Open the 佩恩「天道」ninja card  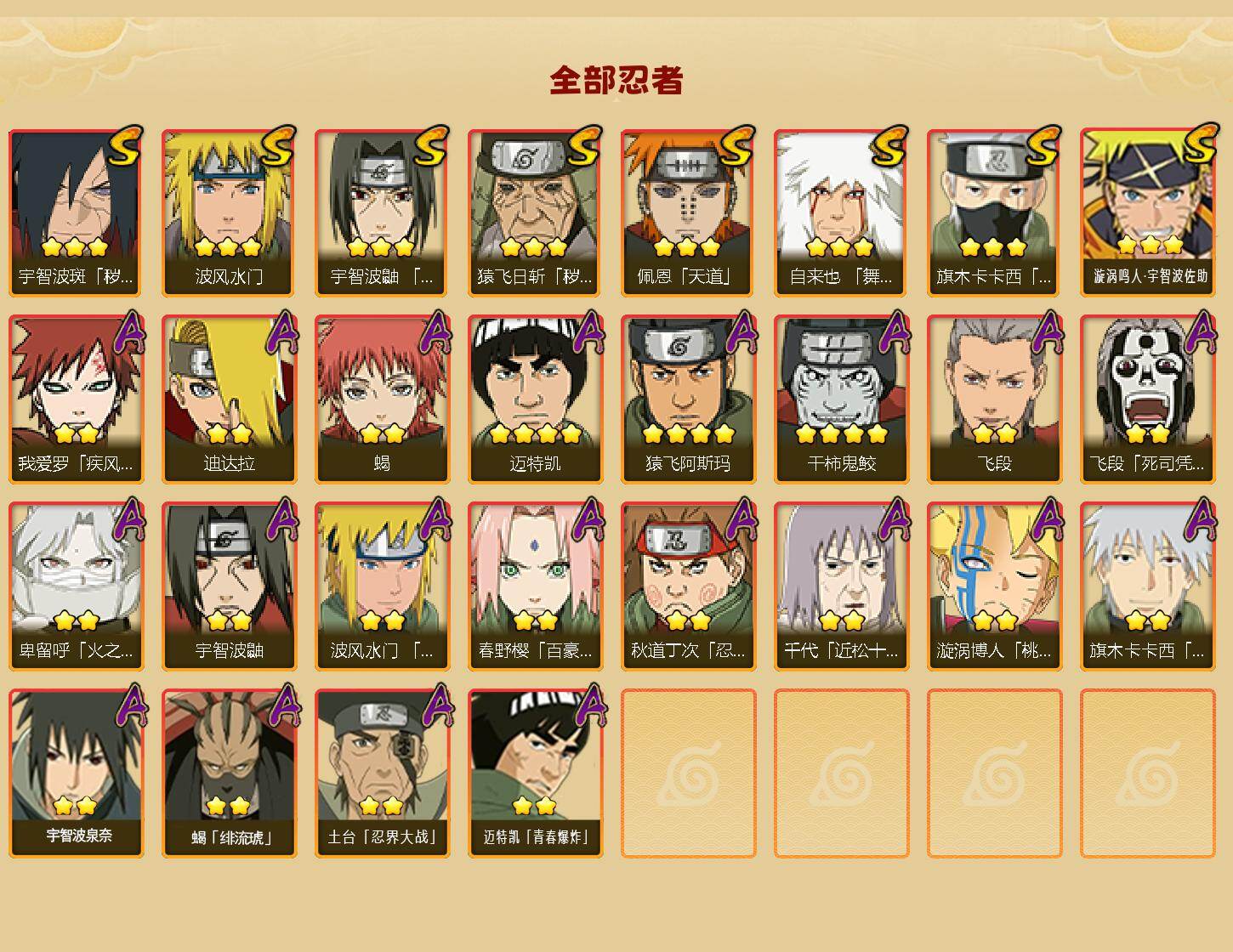(x=688, y=212)
